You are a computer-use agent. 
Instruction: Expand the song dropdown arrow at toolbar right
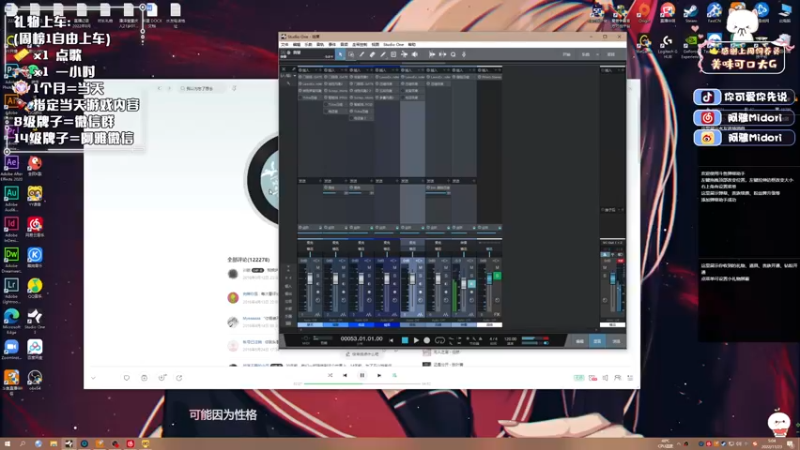click(597, 55)
